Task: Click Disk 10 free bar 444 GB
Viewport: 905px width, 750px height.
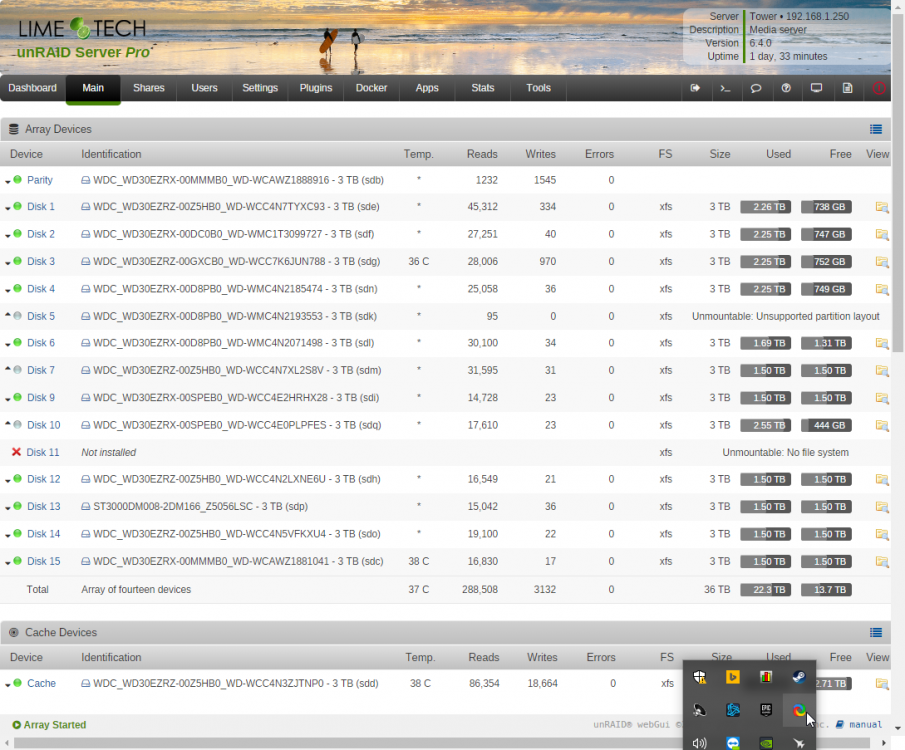Action: [x=827, y=426]
